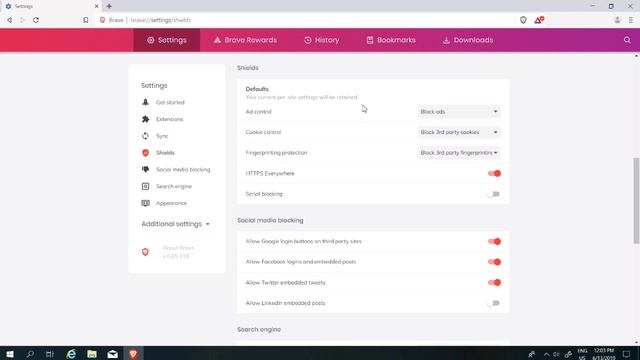Switch to the History tab
The width and height of the screenshot is (640, 360).
[x=322, y=40]
